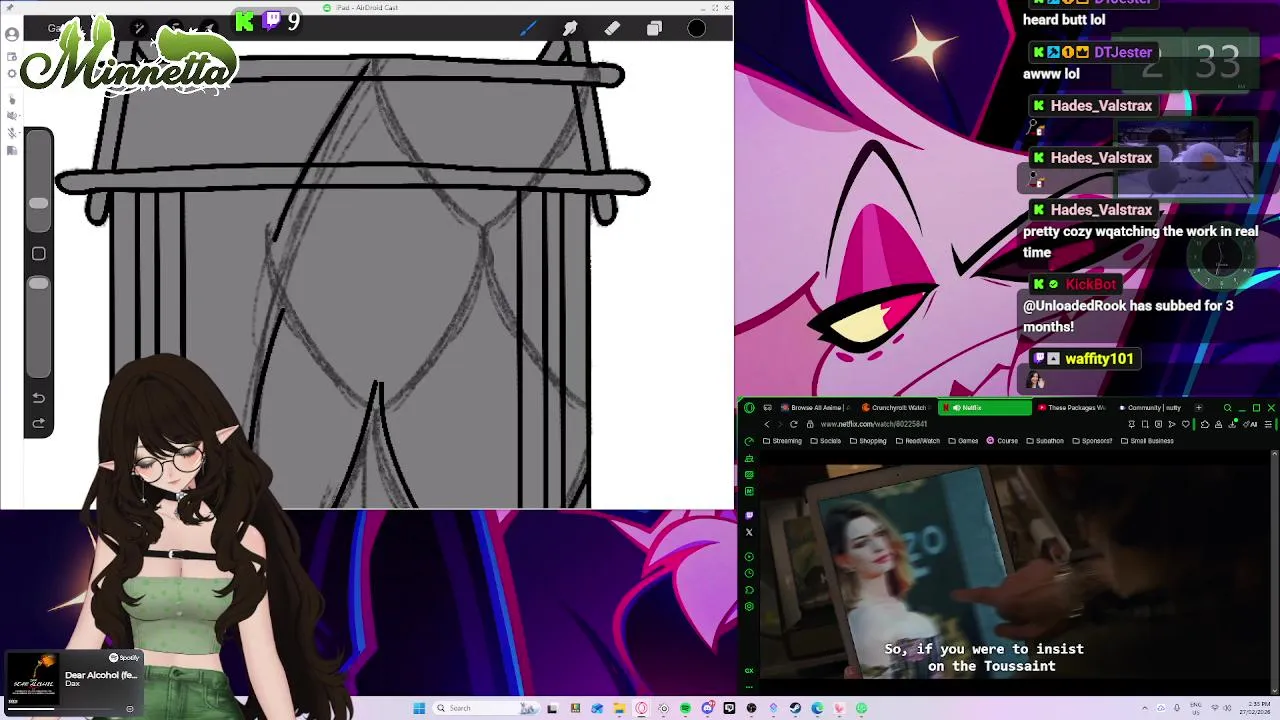
Task: Open Read/Watch bookmarks folder
Action: [x=917, y=441]
